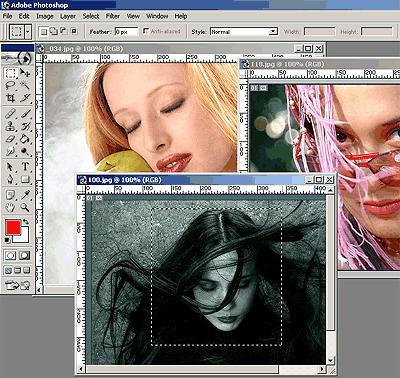
Task: Open Adobe Online from toolbox top graphic
Action: 17,58
